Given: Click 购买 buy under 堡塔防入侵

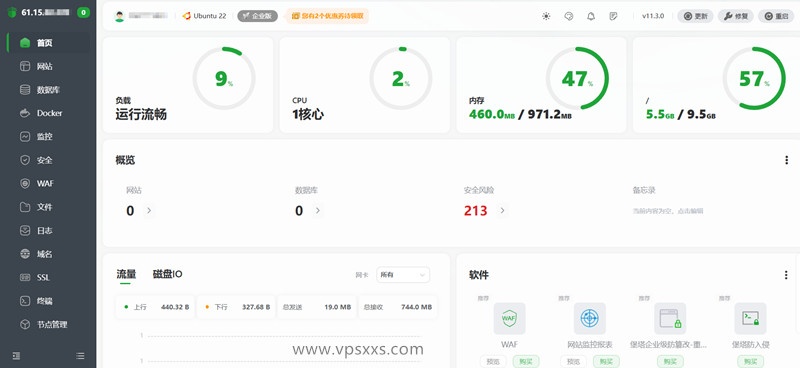Looking at the screenshot, I should click(x=750, y=362).
